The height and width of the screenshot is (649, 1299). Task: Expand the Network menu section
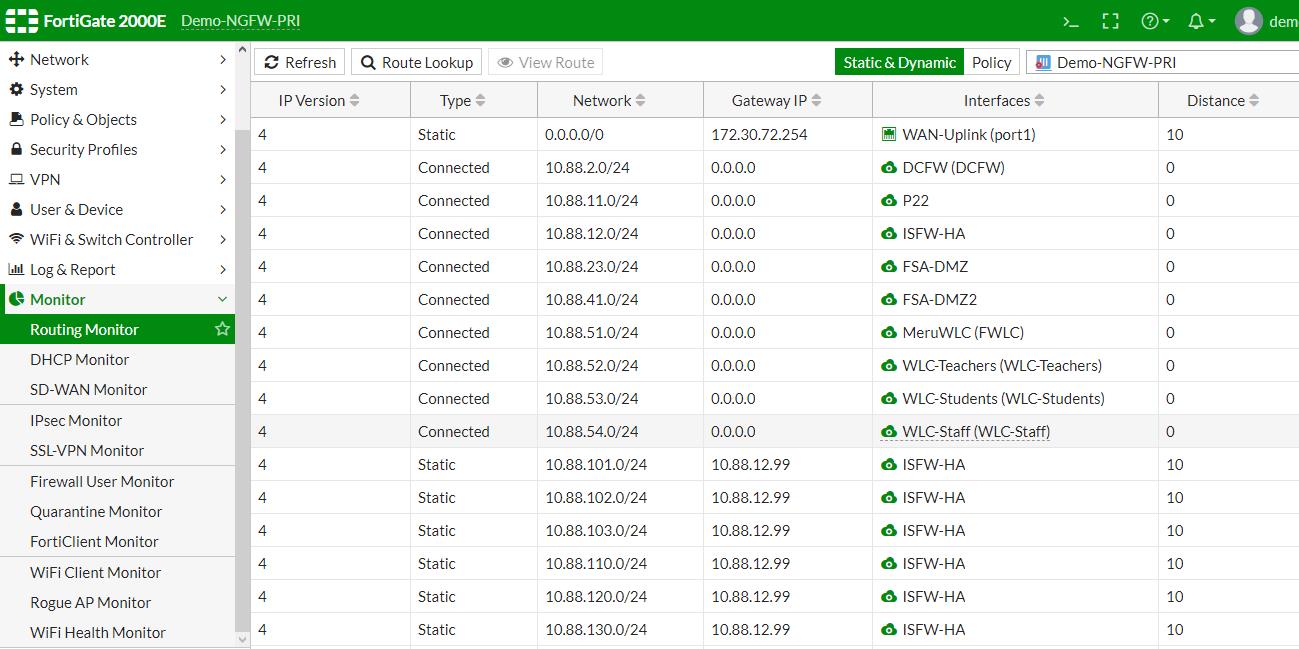tap(117, 60)
